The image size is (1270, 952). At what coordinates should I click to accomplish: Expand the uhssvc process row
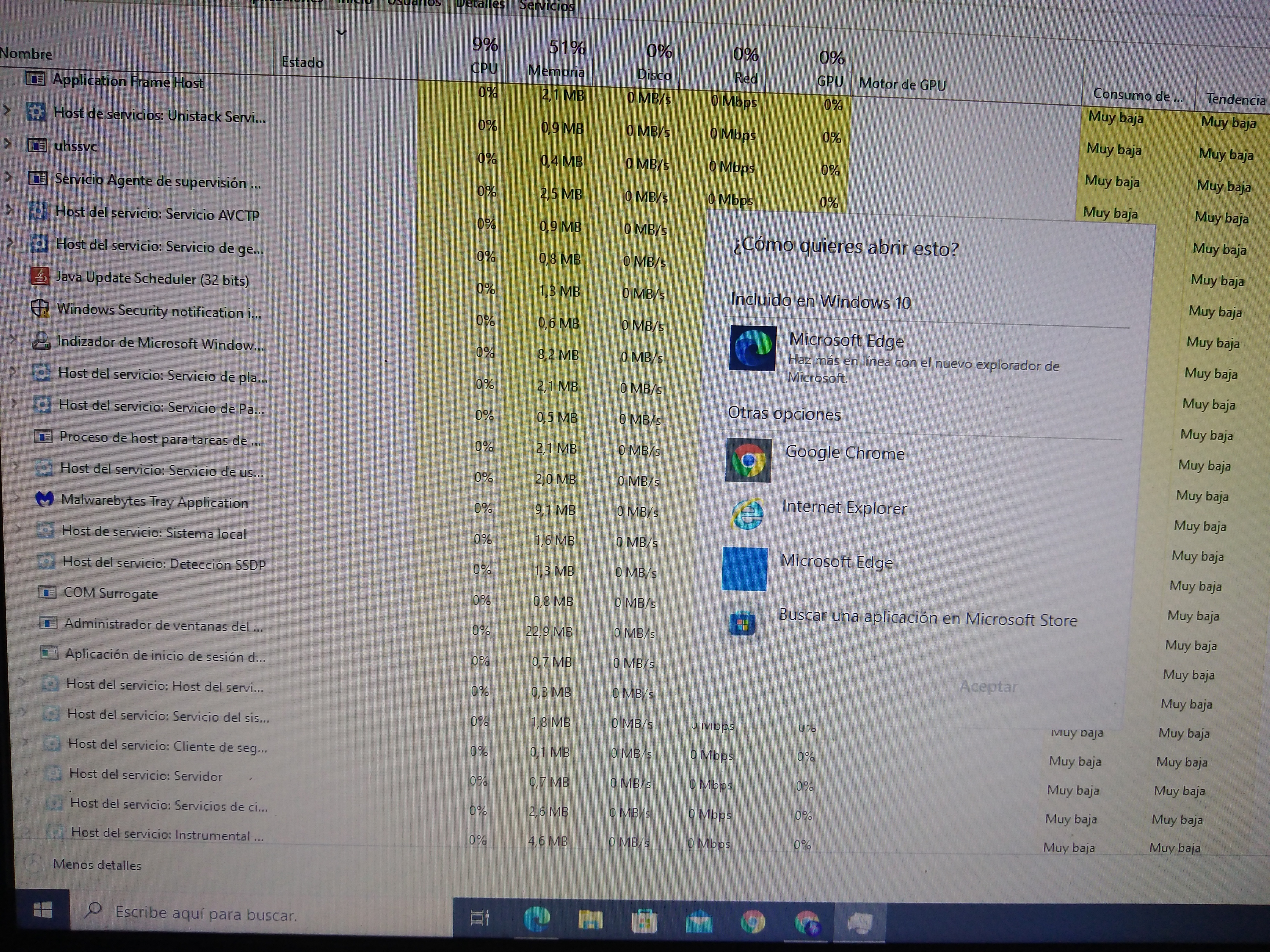point(7,143)
